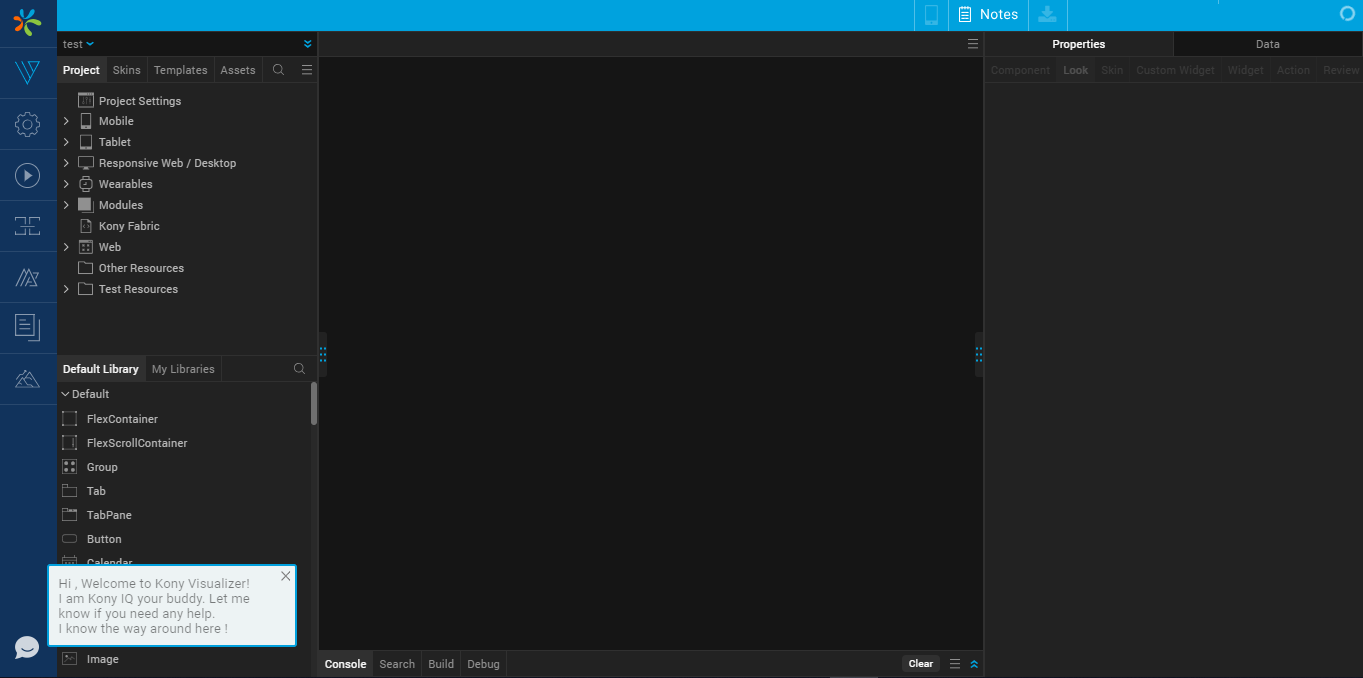Open the Visualizer V icon in sidebar
Image resolution: width=1363 pixels, height=678 pixels.
28,73
